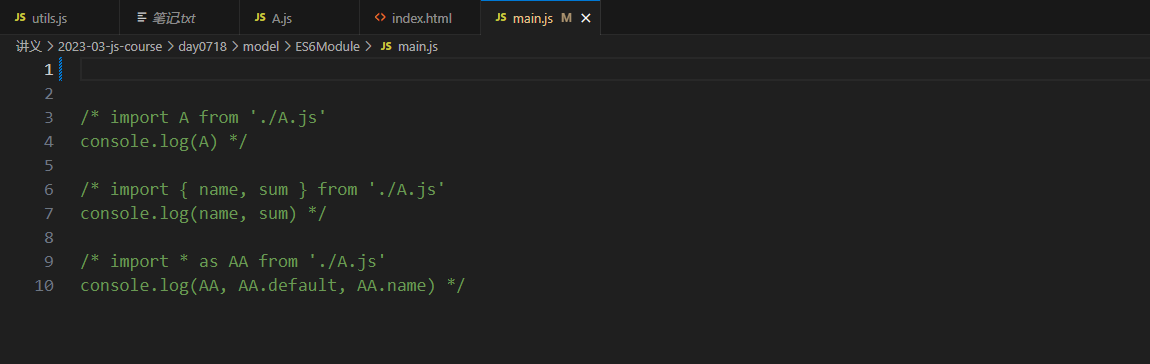Click line number 6 in gutter
This screenshot has height=364, width=1150.
coord(49,189)
